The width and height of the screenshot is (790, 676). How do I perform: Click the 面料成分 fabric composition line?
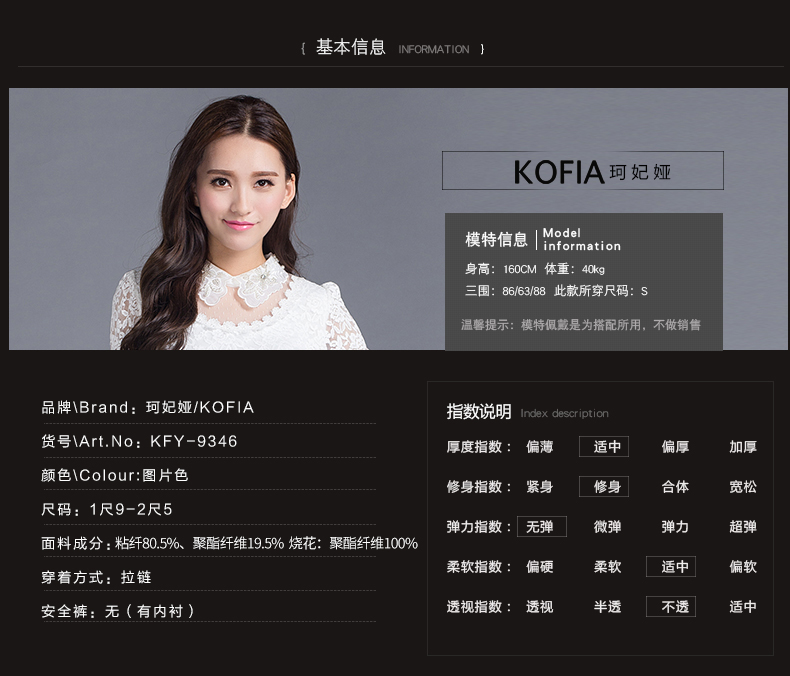pyautogui.click(x=229, y=543)
